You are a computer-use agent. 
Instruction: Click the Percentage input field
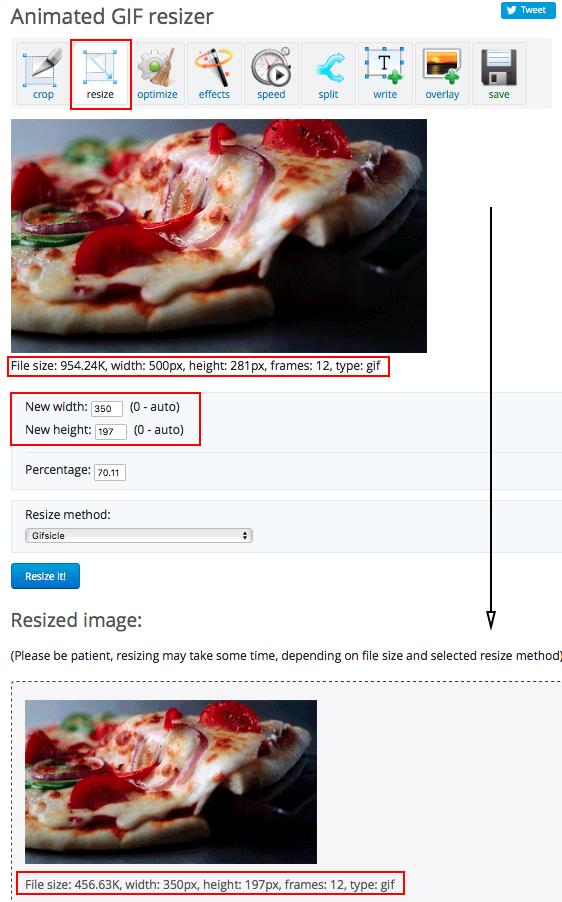[110, 472]
